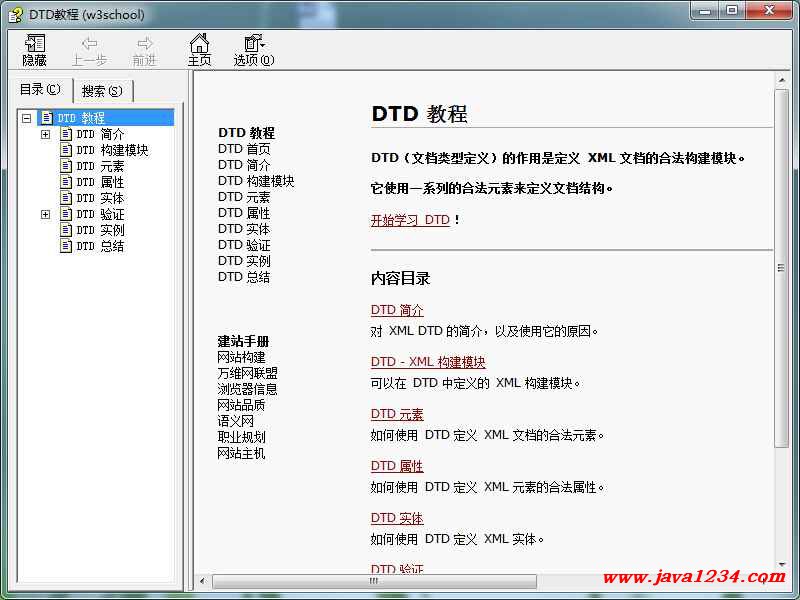Click page icon beside DTD 验证 tree node
The image size is (800, 600).
(66, 214)
